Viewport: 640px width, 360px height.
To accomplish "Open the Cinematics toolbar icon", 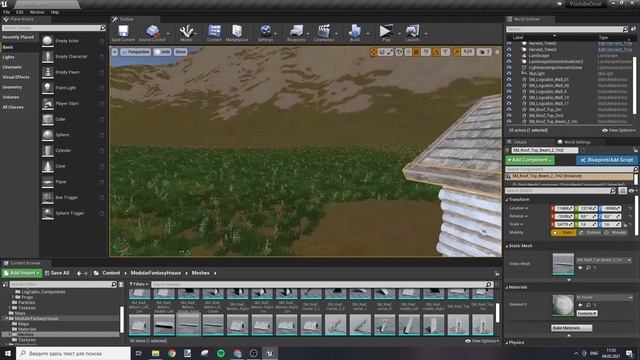I will coord(324,33).
